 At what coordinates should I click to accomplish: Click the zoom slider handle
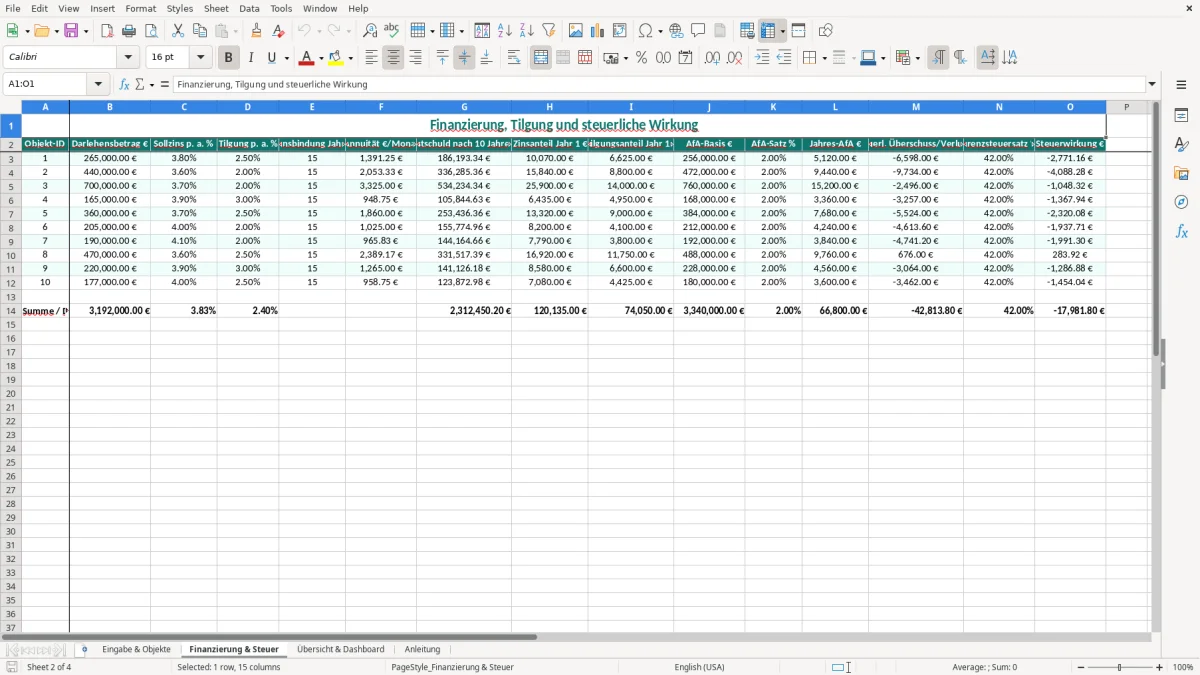tap(1120, 667)
